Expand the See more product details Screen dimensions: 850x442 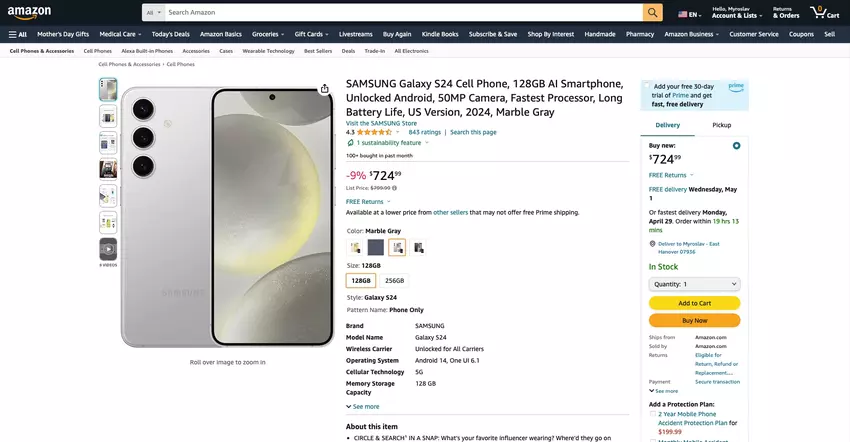pos(363,406)
